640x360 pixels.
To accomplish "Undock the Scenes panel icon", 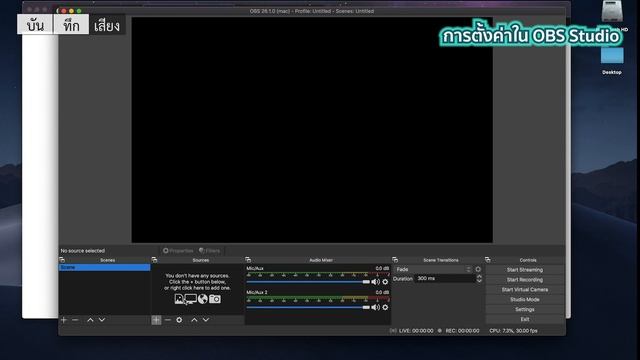I will (x=62, y=260).
